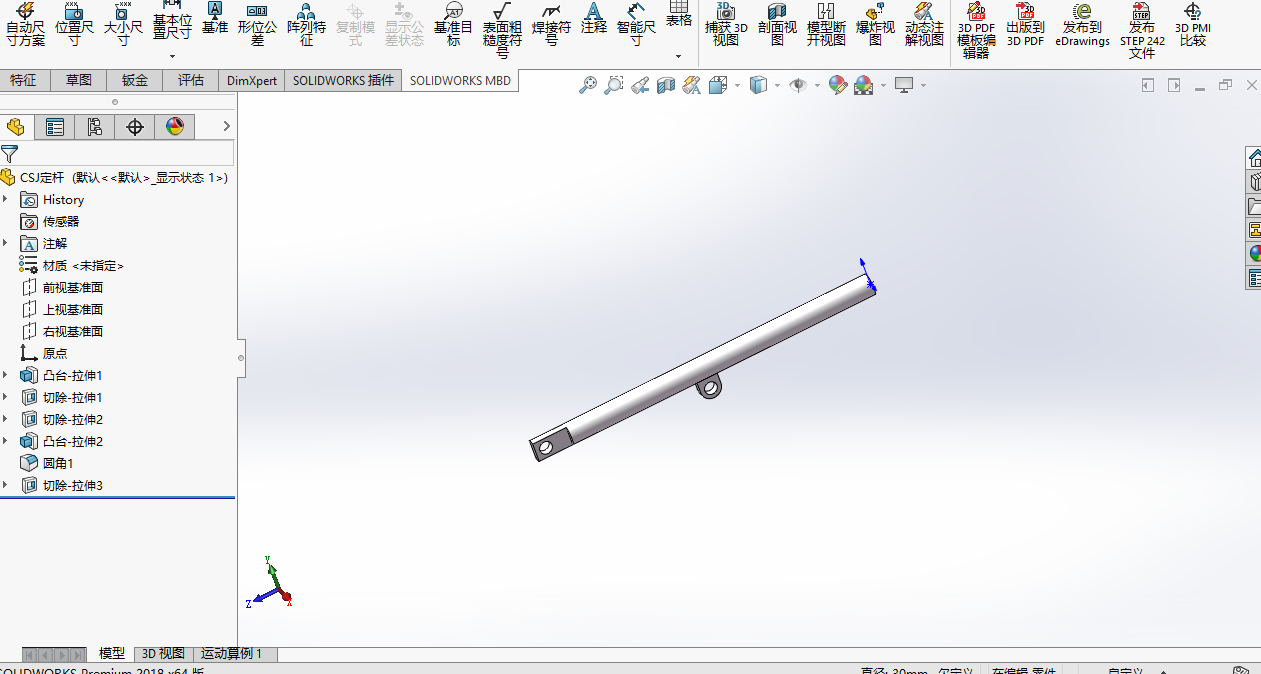The width and height of the screenshot is (1261, 674).
Task: Click Publish to 3D PDF (出版到3D PDF)
Action: coord(1025,25)
